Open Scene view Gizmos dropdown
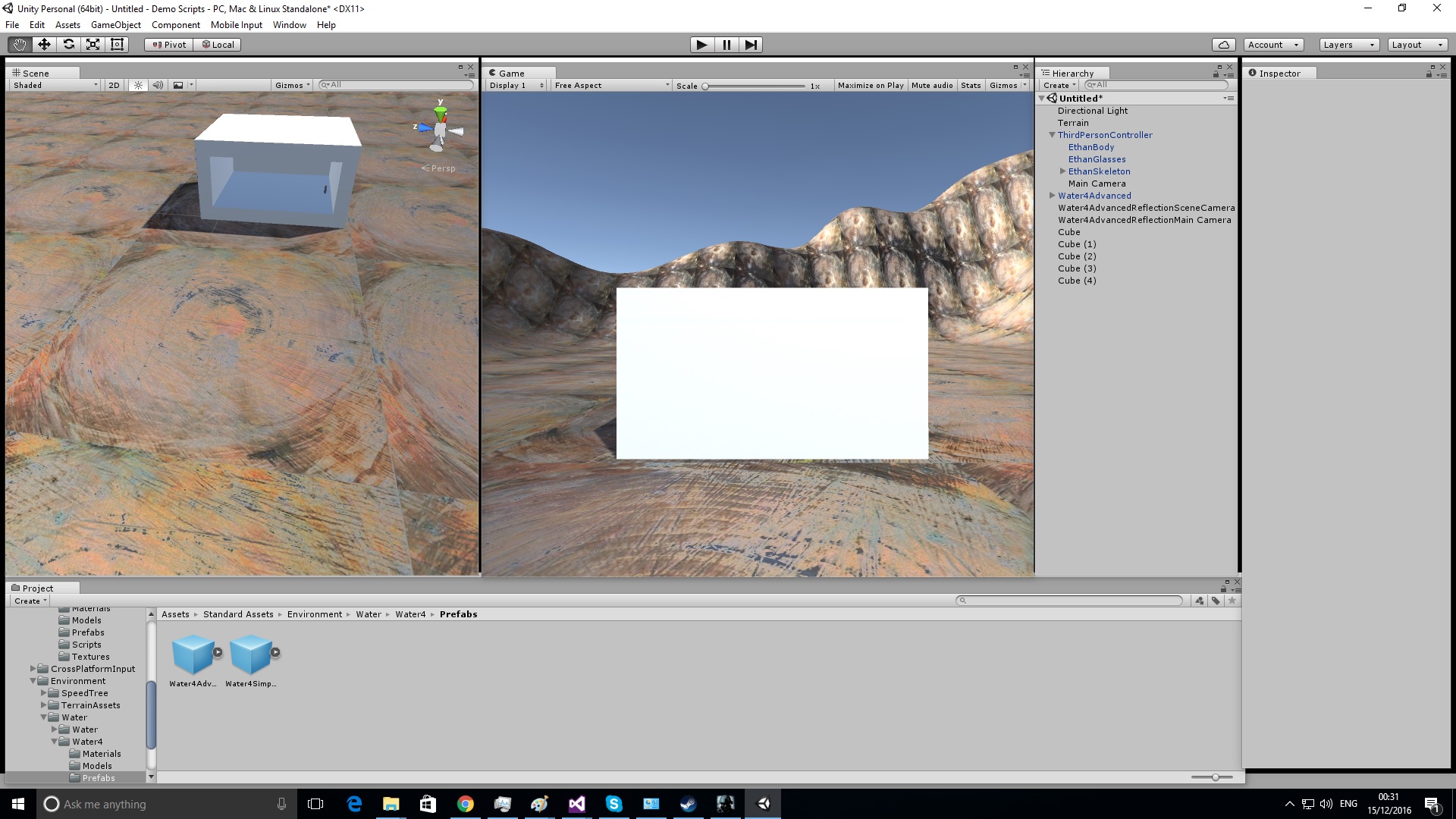This screenshot has height=819, width=1456. 293,85
